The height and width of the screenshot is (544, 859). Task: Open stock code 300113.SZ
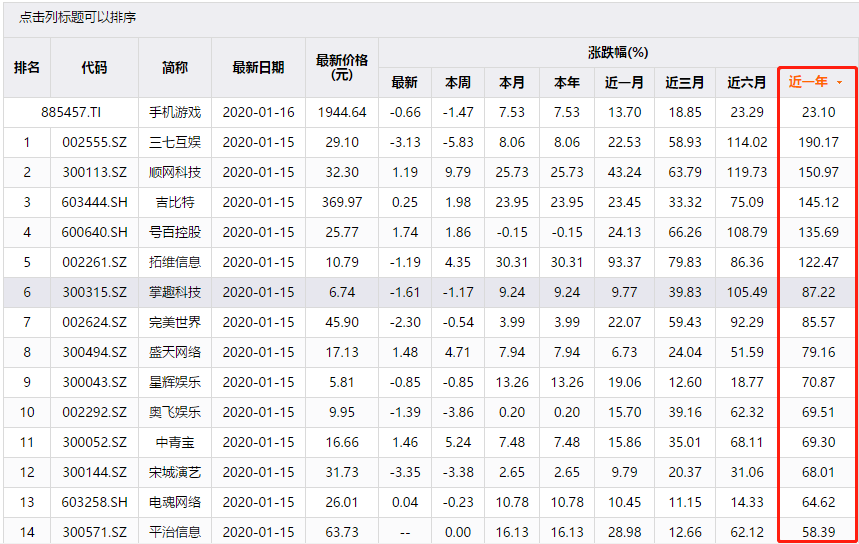tap(94, 173)
